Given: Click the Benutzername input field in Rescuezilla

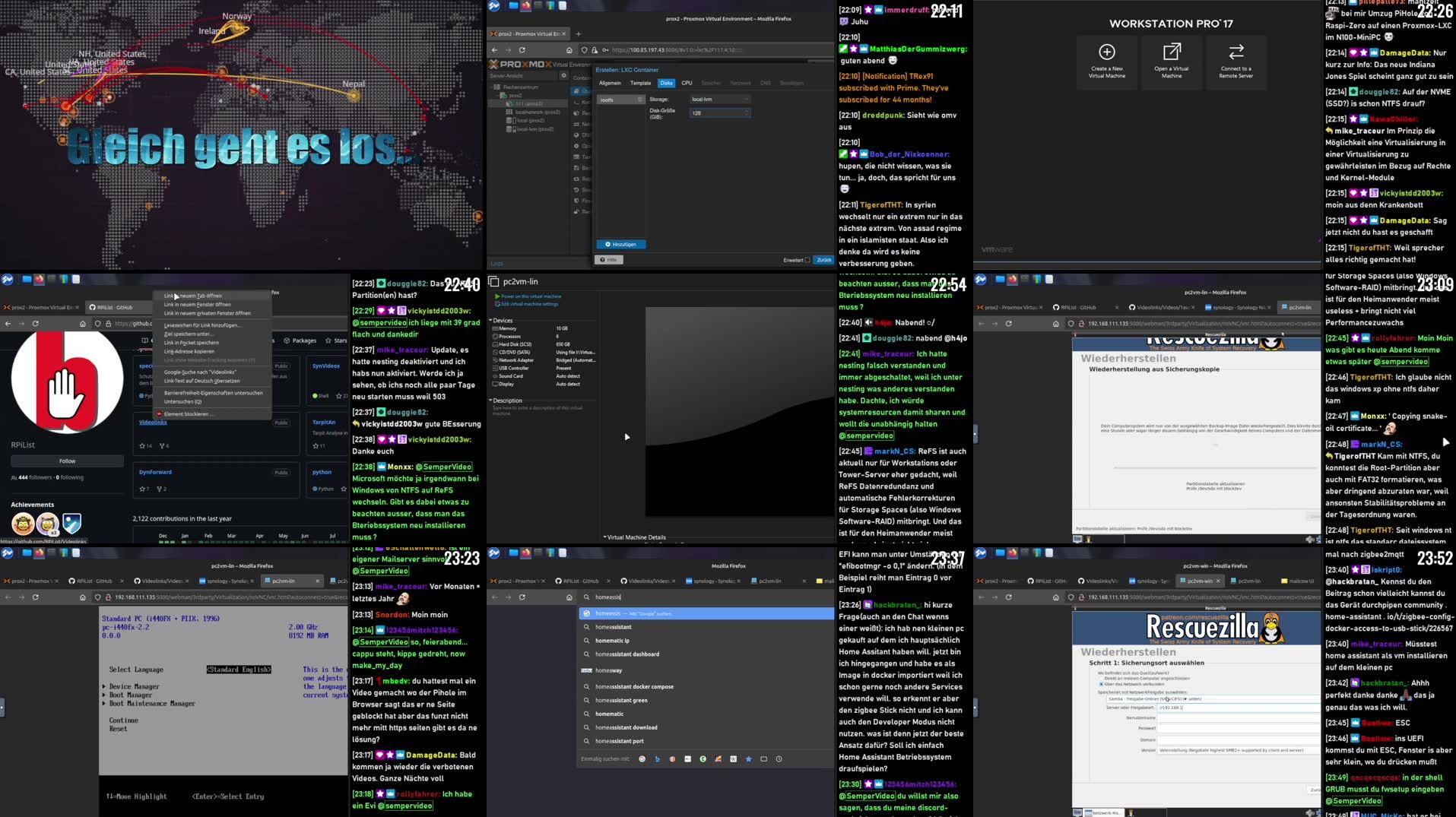Looking at the screenshot, I should pos(1239,717).
